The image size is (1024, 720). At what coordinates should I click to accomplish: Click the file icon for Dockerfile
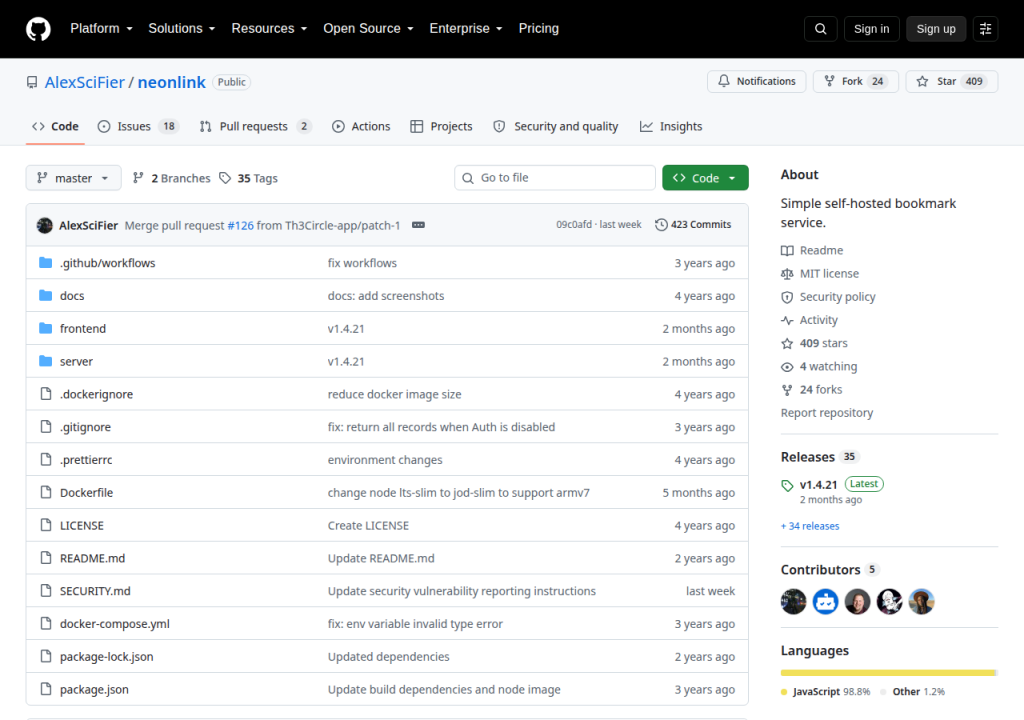pos(46,492)
